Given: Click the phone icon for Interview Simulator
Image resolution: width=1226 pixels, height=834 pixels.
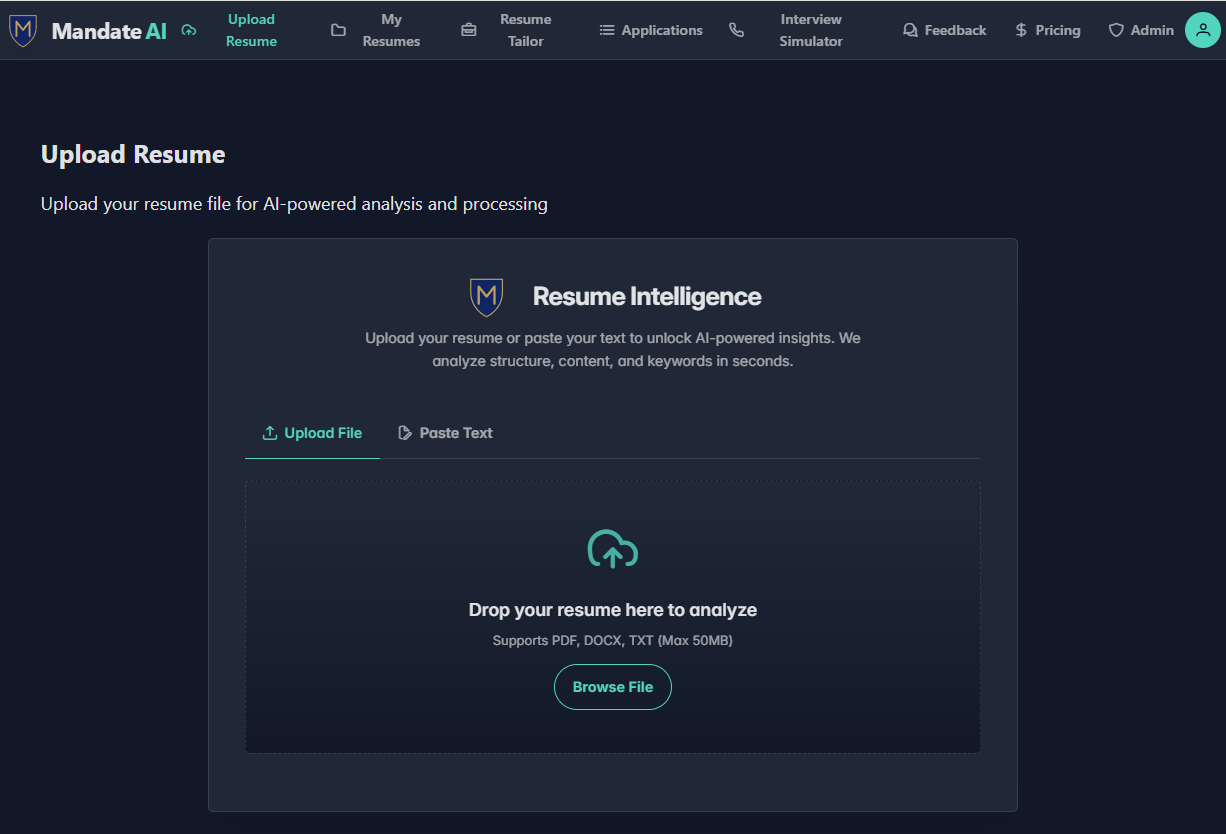Looking at the screenshot, I should click(737, 30).
